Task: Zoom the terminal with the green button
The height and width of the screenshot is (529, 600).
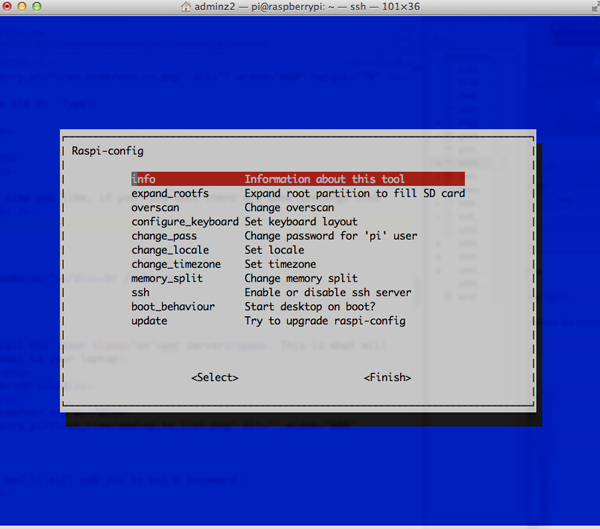Action: [x=37, y=7]
